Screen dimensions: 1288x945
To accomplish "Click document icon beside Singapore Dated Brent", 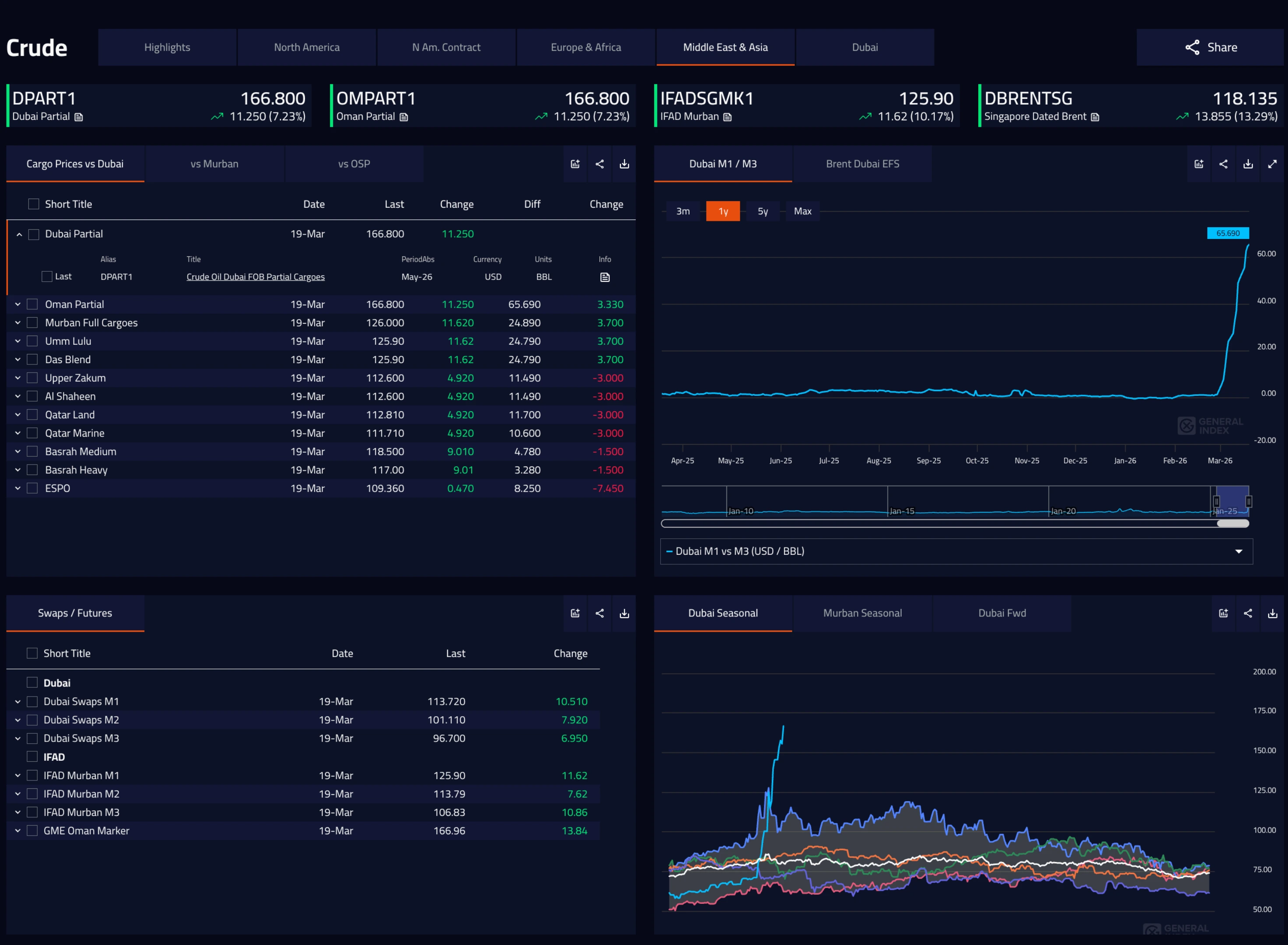I will coord(1095,117).
